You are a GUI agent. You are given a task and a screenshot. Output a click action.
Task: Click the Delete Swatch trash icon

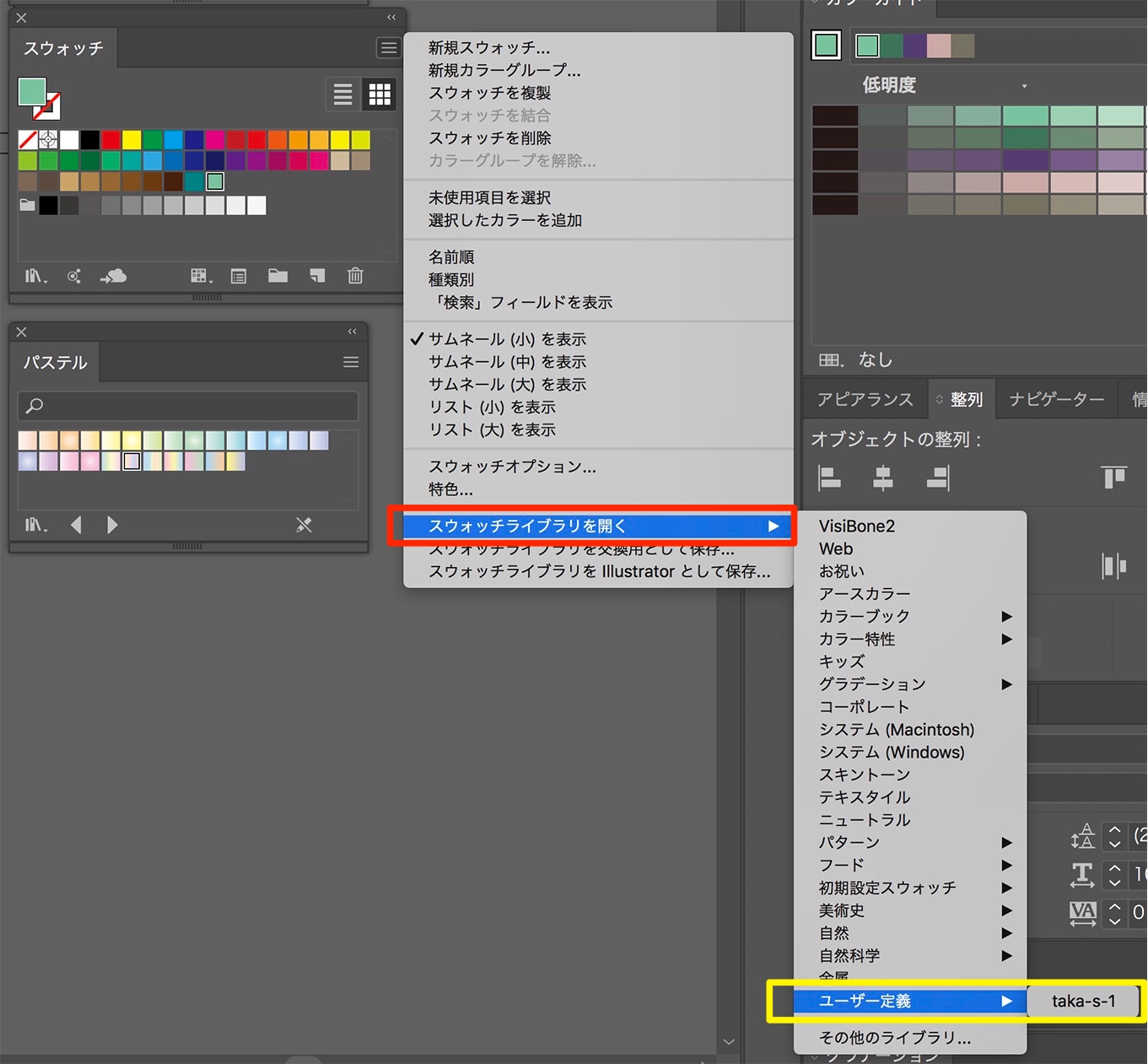click(355, 276)
